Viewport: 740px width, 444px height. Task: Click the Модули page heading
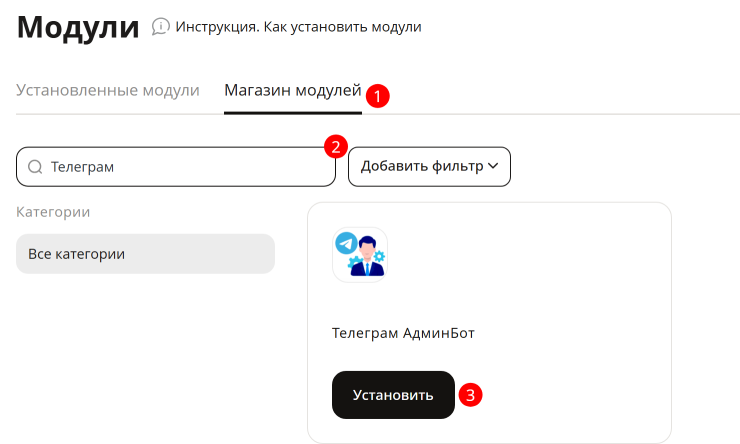click(x=78, y=27)
